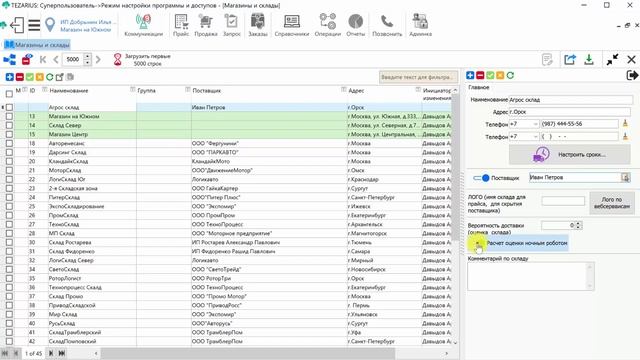Check the box for ПитерСклад row

[9, 197]
